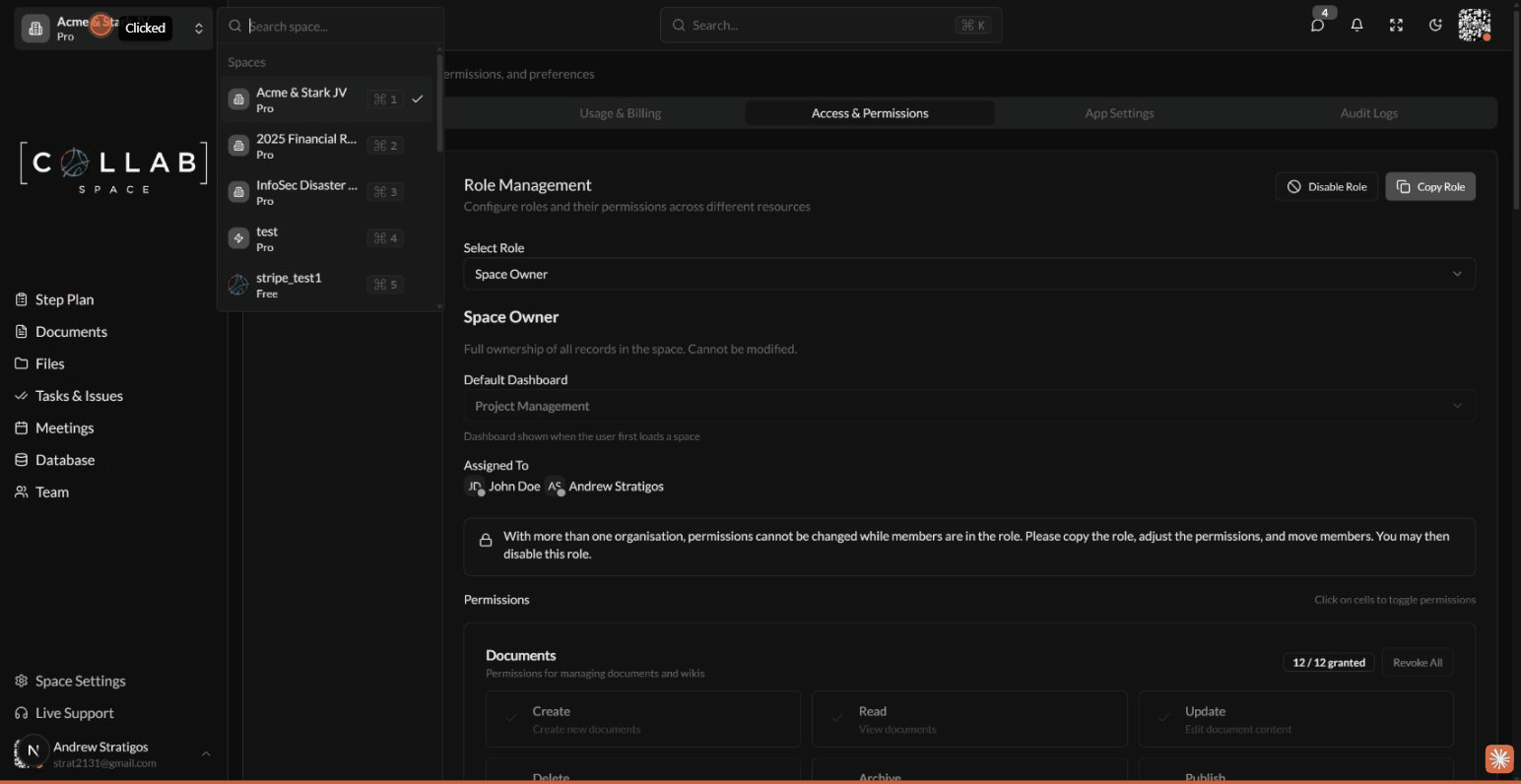Open the Team section via people icon

[22, 491]
